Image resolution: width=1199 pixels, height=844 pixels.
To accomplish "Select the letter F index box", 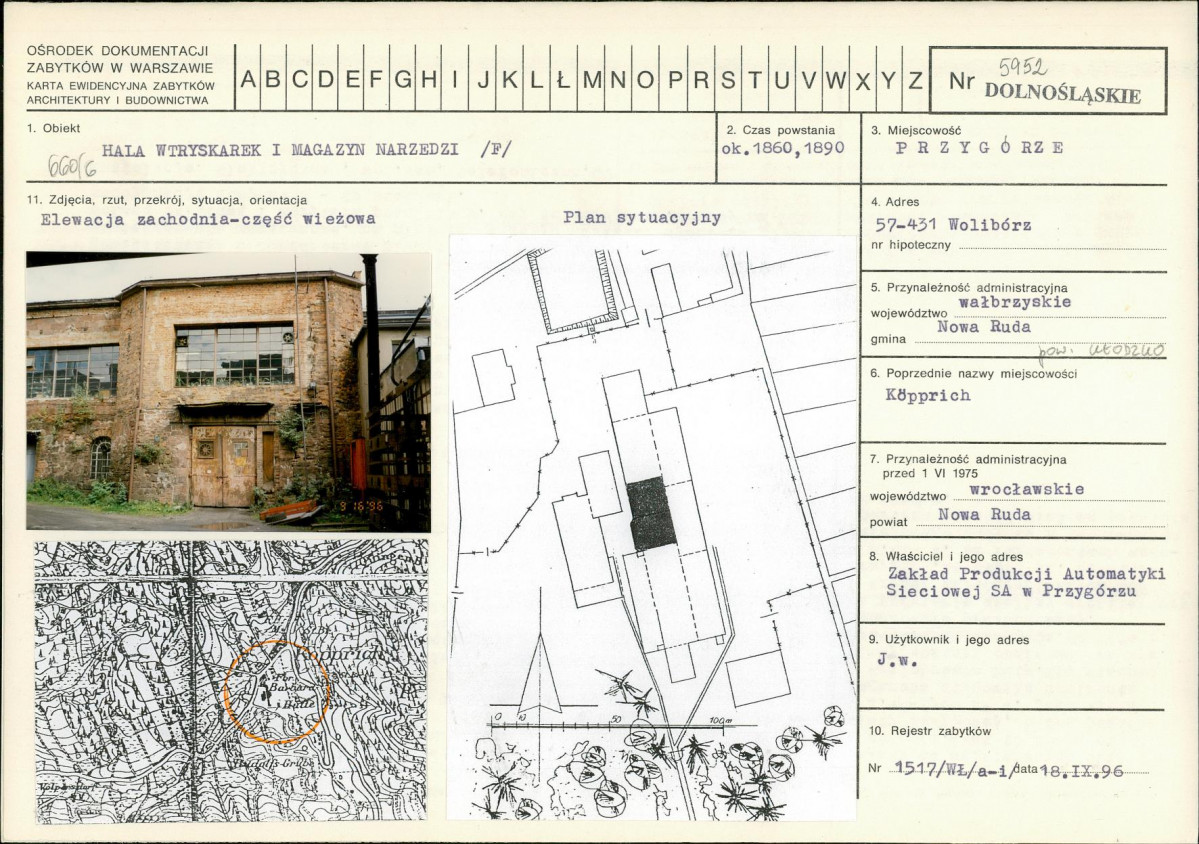I will click(376, 79).
